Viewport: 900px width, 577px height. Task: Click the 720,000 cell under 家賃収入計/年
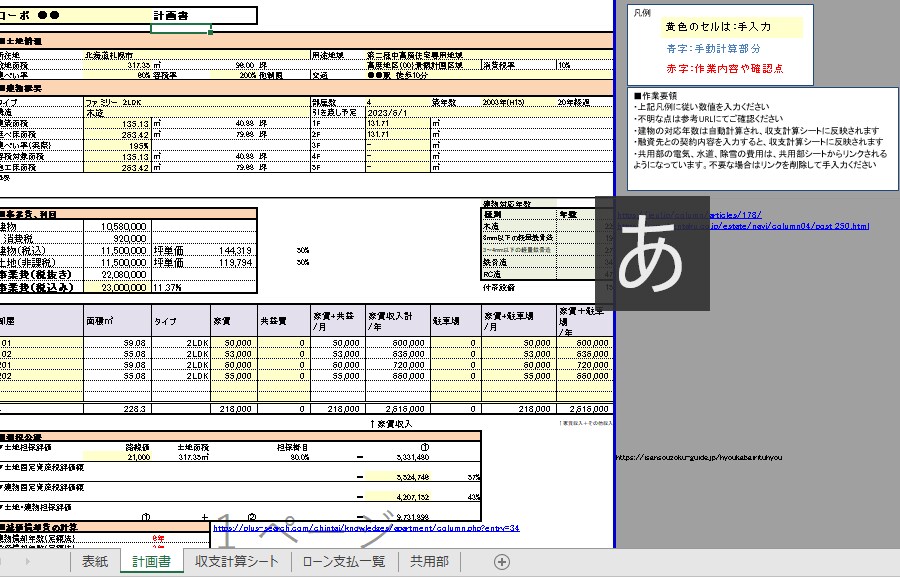click(x=398, y=365)
